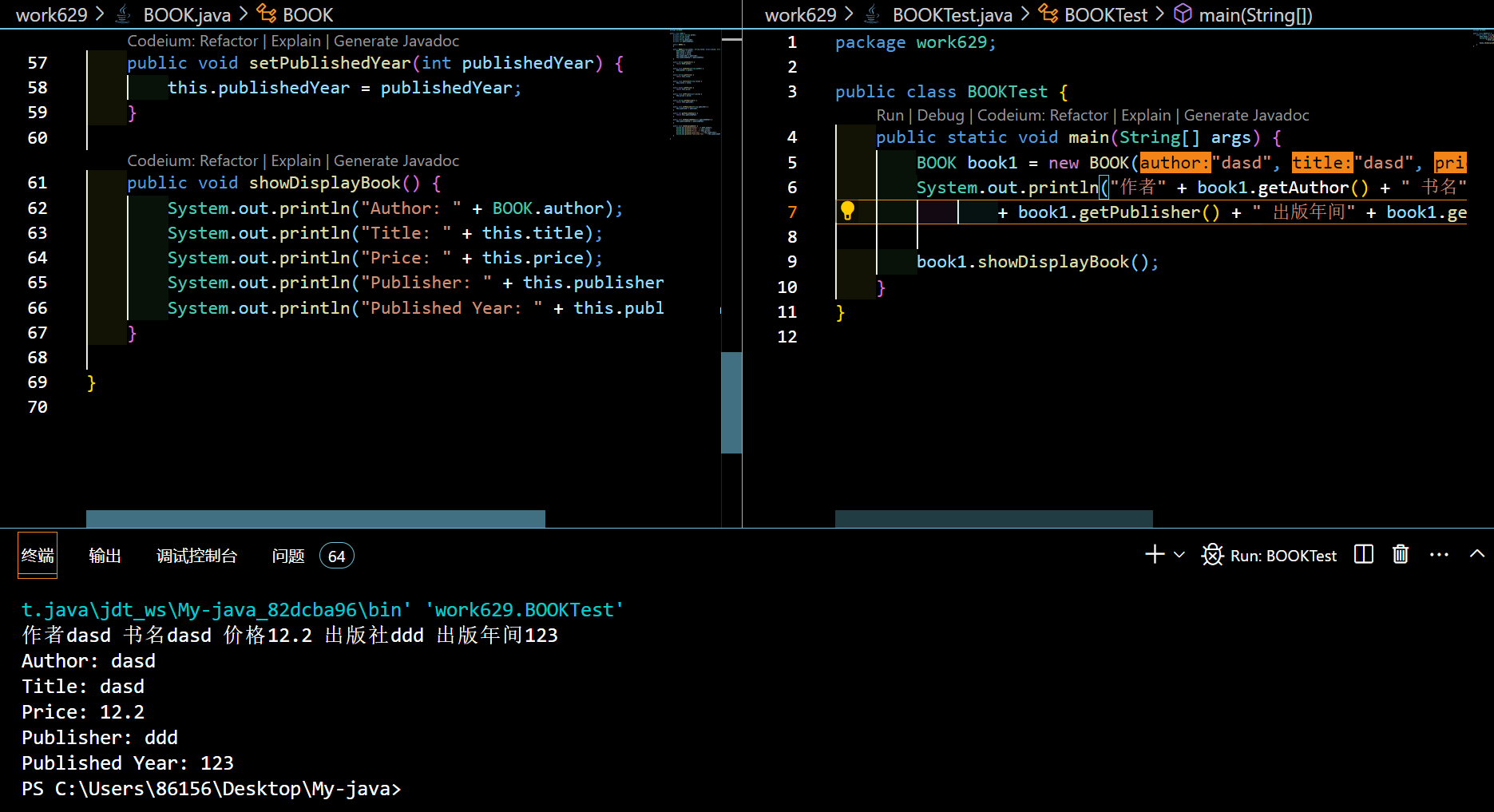This screenshot has height=812, width=1494.
Task: Click Explain lens above main method
Action: click(x=1146, y=115)
